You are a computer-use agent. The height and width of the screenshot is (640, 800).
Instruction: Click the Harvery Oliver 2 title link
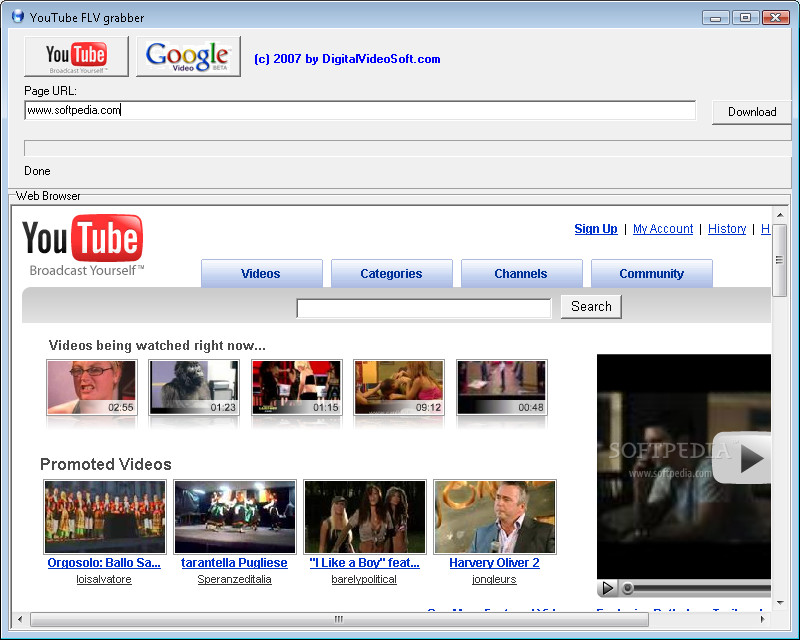494,562
